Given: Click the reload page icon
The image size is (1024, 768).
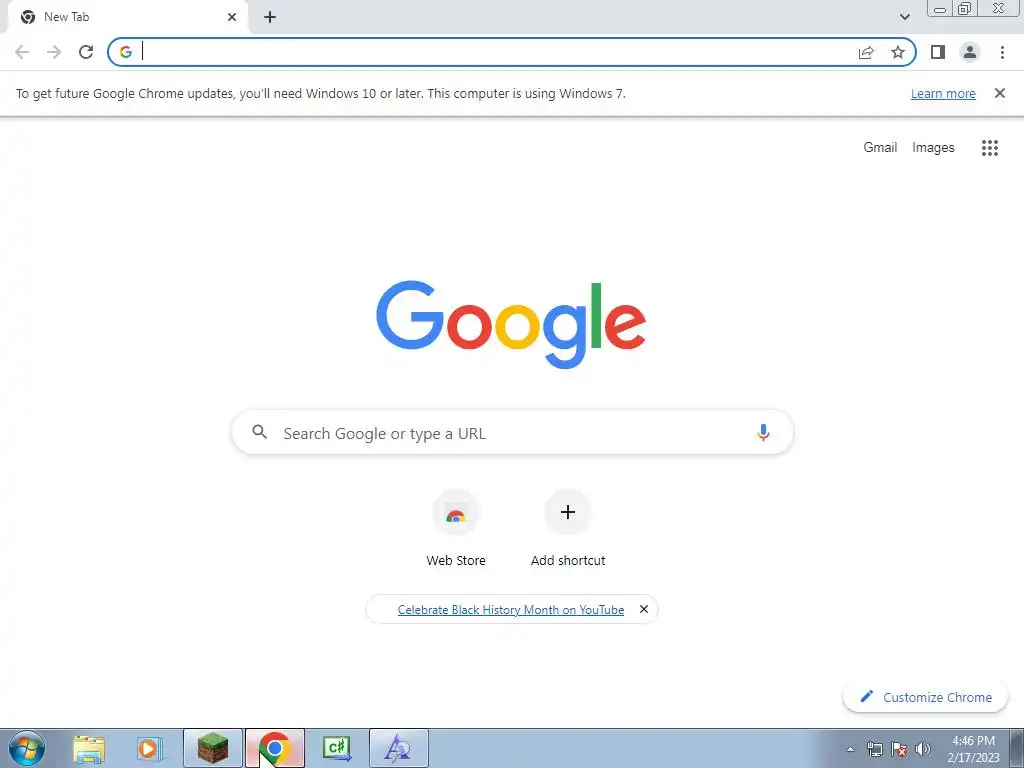Looking at the screenshot, I should (86, 52).
